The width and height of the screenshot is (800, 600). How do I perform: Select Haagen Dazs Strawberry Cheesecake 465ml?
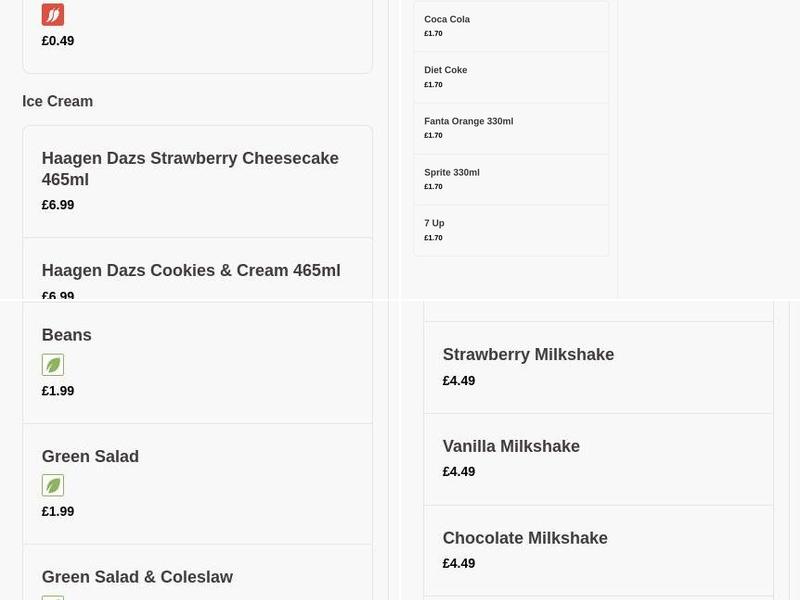(x=190, y=169)
